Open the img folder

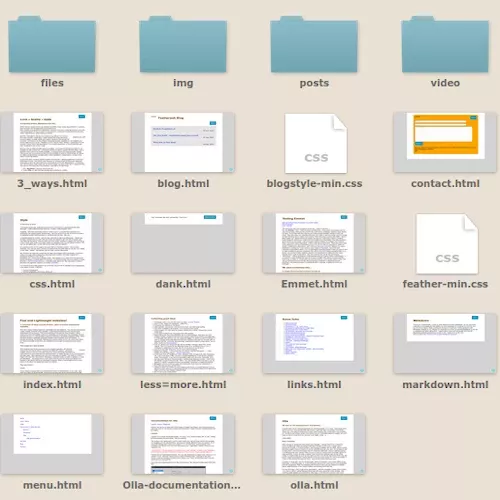coord(183,44)
